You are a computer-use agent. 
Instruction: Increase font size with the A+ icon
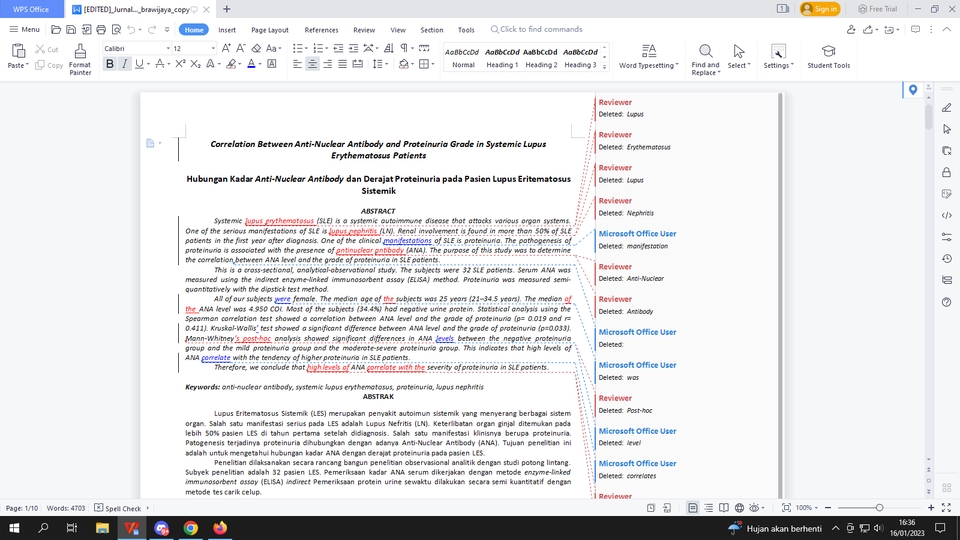(226, 48)
